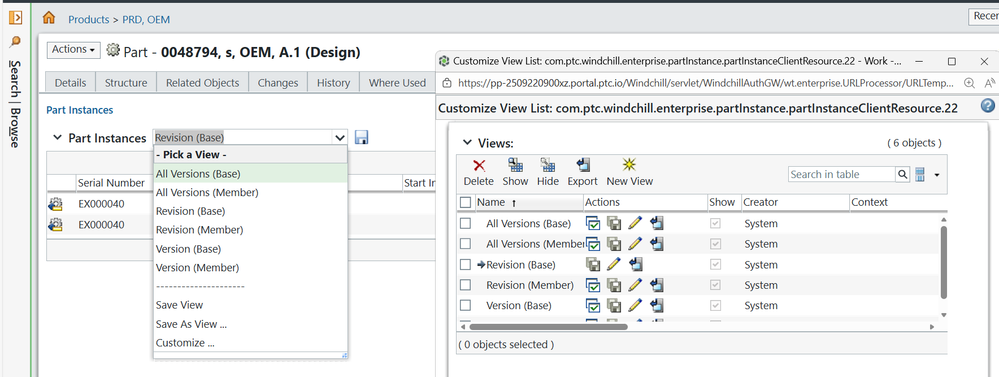Viewport: 999px width, 377px height.
Task: Click browser zoom icon in popup address bar
Action: pyautogui.click(x=969, y=83)
